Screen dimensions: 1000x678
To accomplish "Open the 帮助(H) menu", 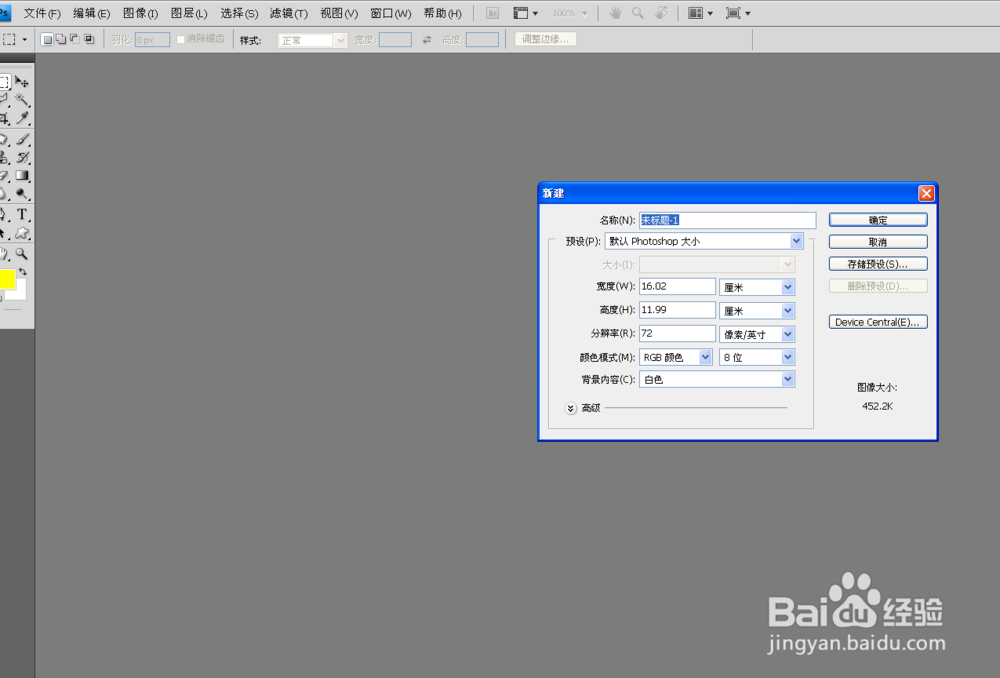I will tap(443, 13).
